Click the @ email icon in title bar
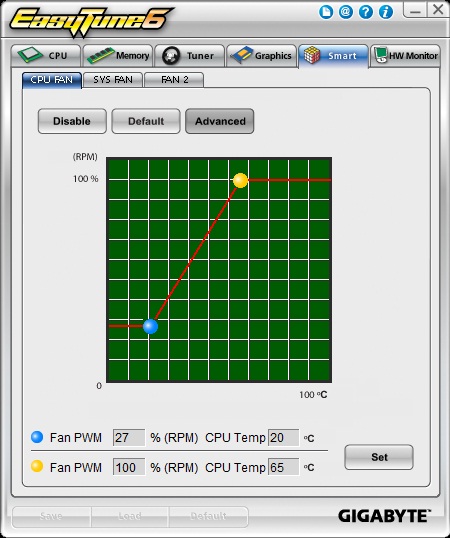 346,12
